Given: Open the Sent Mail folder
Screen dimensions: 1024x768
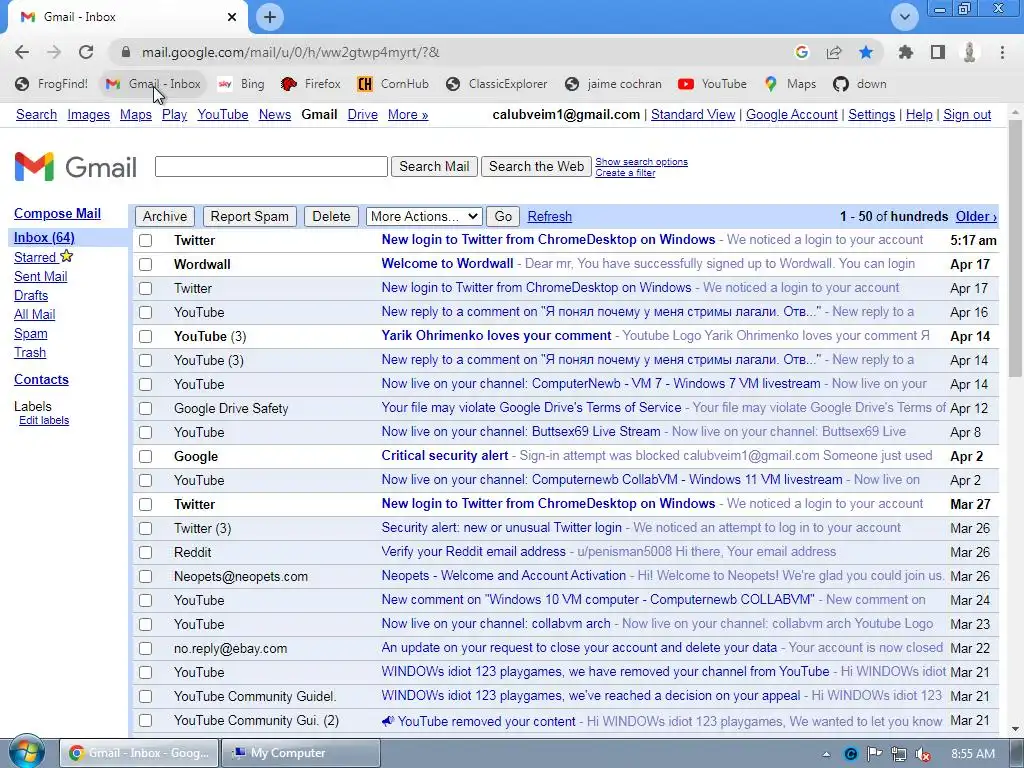Looking at the screenshot, I should pyautogui.click(x=40, y=276).
